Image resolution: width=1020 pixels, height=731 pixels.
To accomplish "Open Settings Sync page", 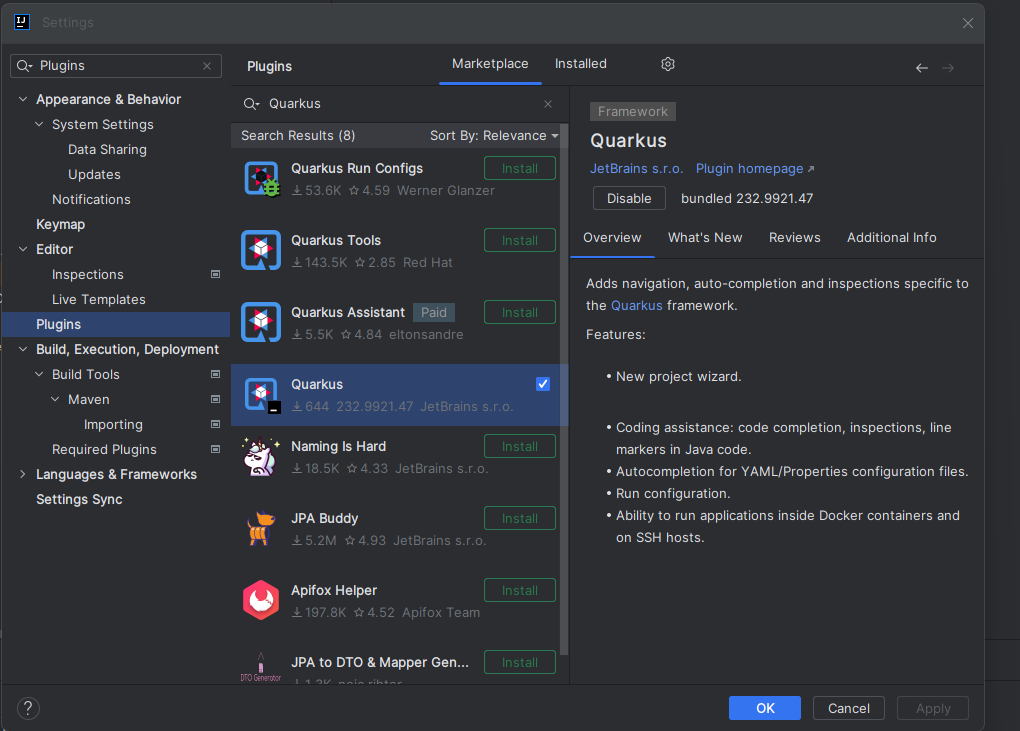I will (79, 499).
